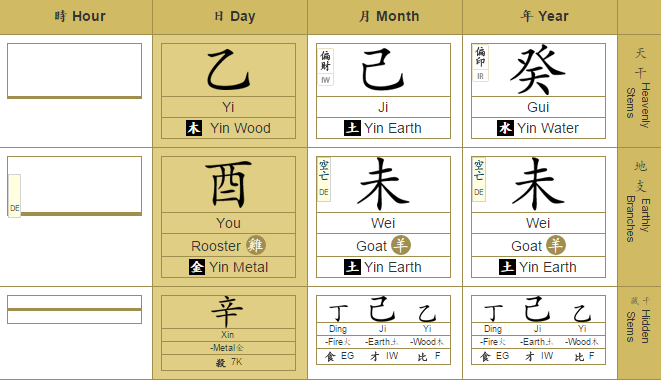
Task: Select the DE void badge on Year branch
Action: tap(479, 180)
